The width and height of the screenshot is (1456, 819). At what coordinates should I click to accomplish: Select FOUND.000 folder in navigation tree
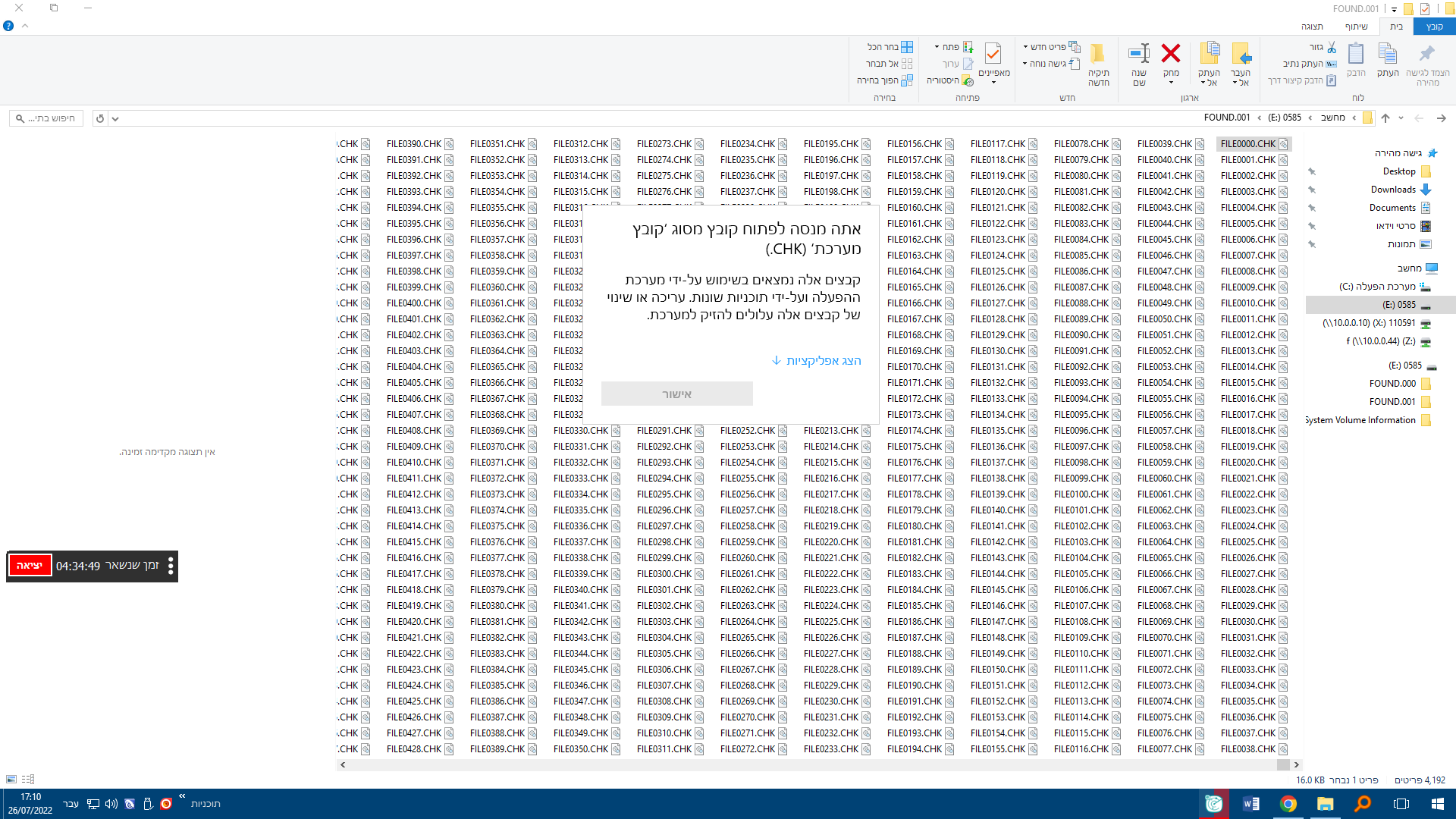[1392, 384]
